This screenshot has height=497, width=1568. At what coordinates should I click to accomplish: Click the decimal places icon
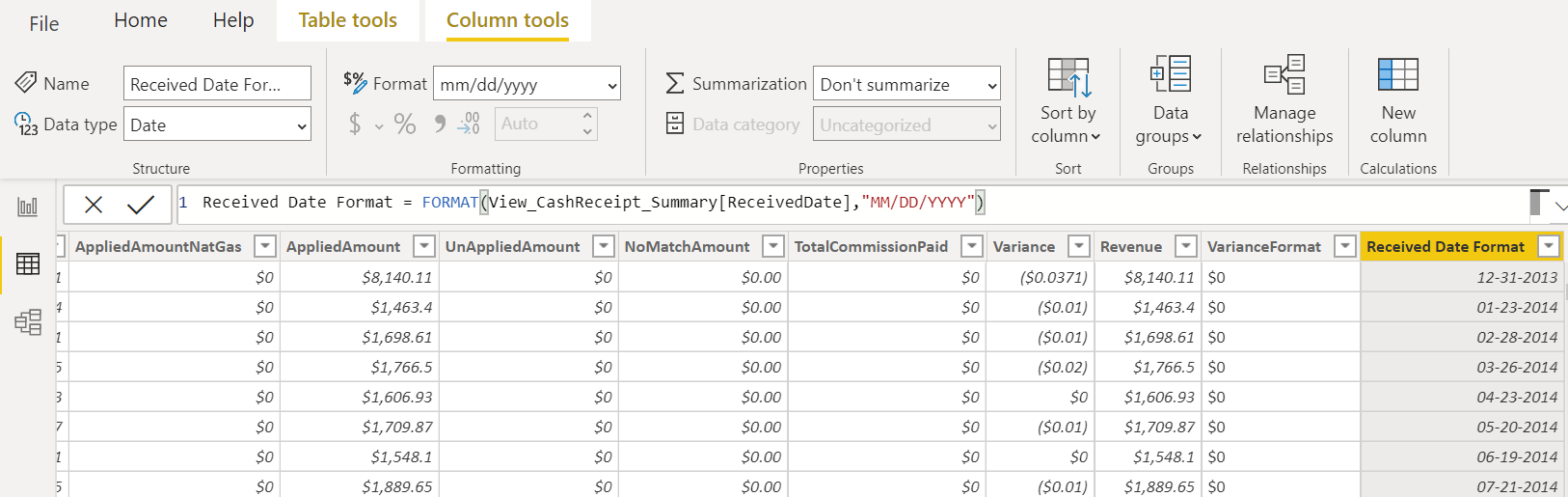point(469,124)
